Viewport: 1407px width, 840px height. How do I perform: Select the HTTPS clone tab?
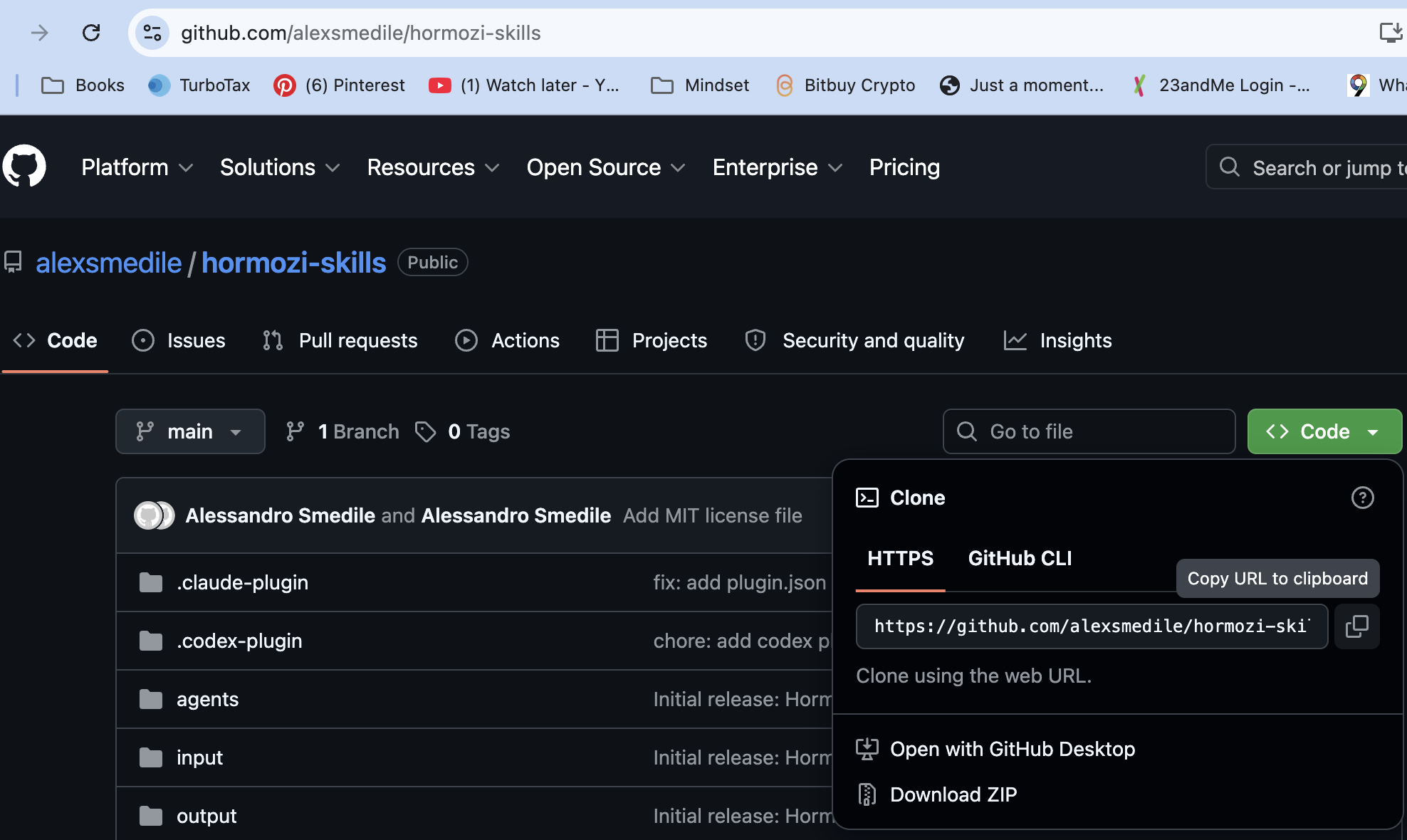[900, 558]
